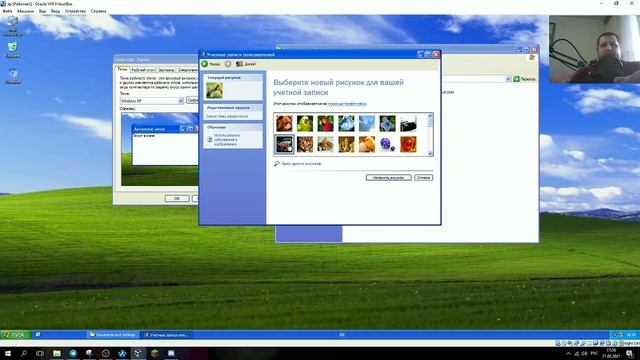Image resolution: width=640 pixels, height=360 pixels.
Task: Switch to Рабочий стол tab in Display Properties
Action: [x=143, y=70]
